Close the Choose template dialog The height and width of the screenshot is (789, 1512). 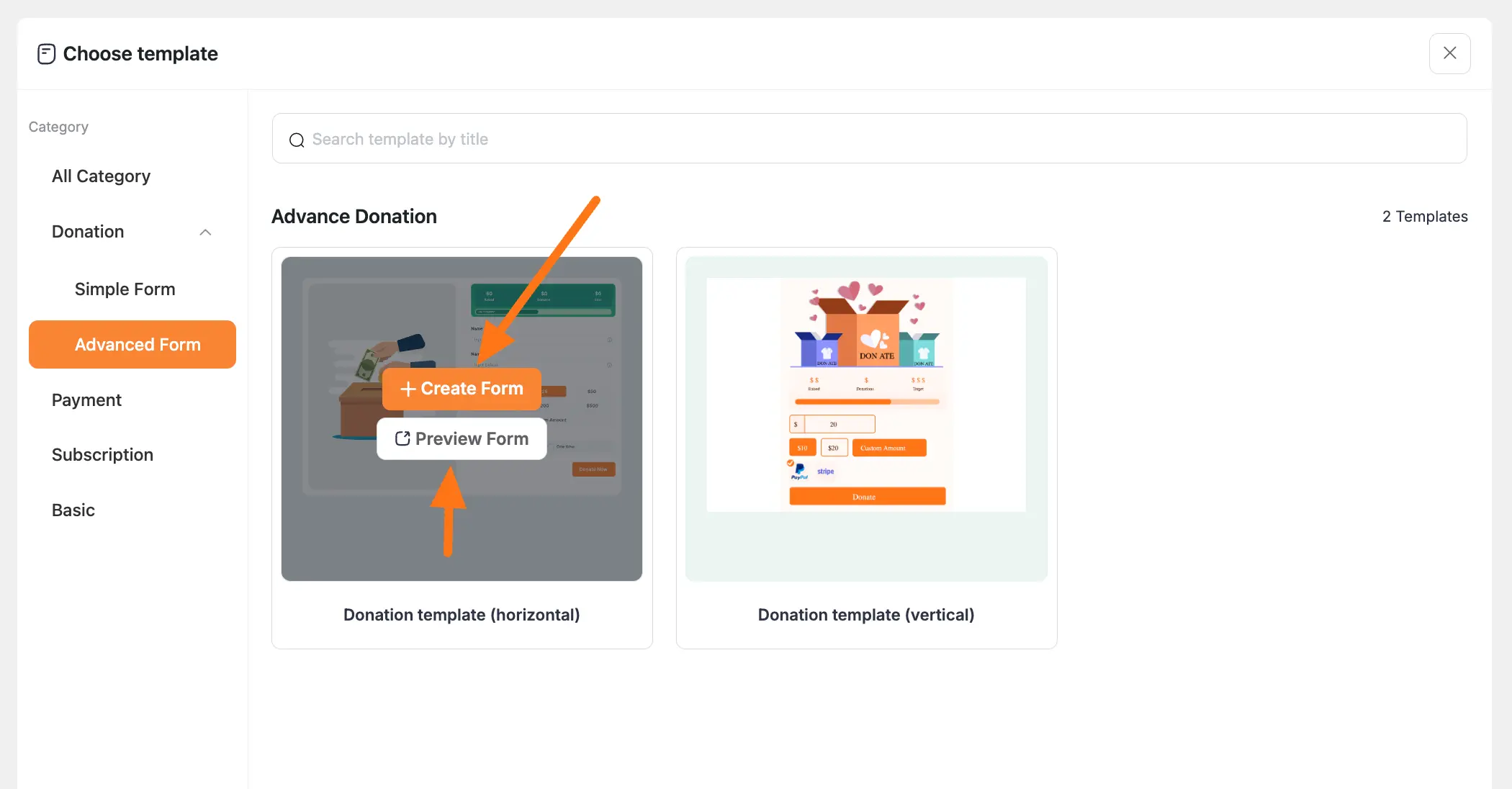click(1450, 53)
